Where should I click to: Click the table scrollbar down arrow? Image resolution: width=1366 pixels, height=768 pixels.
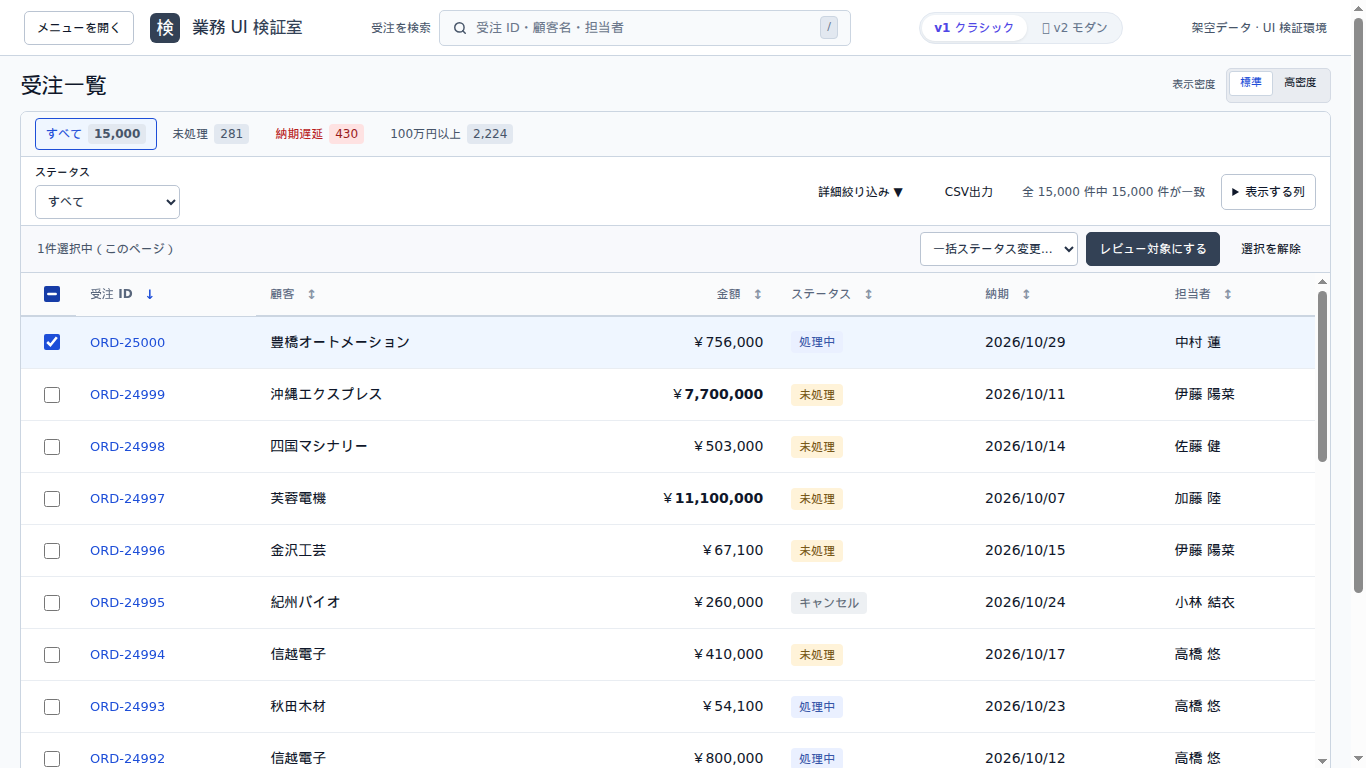(x=1322, y=761)
